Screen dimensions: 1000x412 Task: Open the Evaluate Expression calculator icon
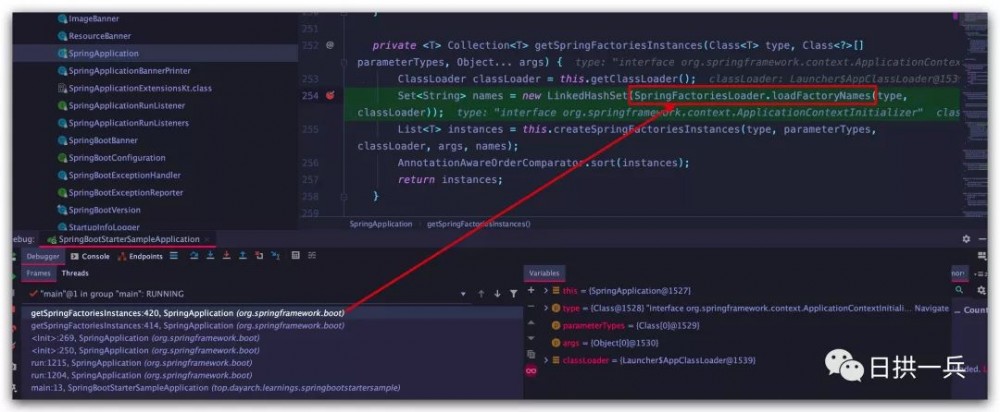click(295, 256)
